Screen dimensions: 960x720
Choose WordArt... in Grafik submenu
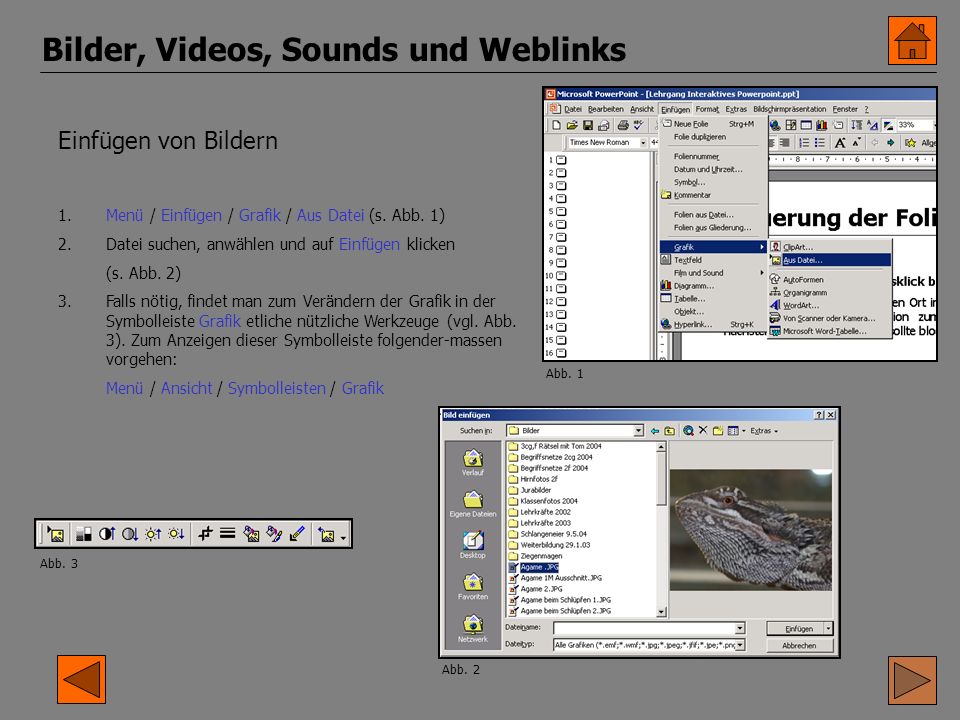coord(830,306)
